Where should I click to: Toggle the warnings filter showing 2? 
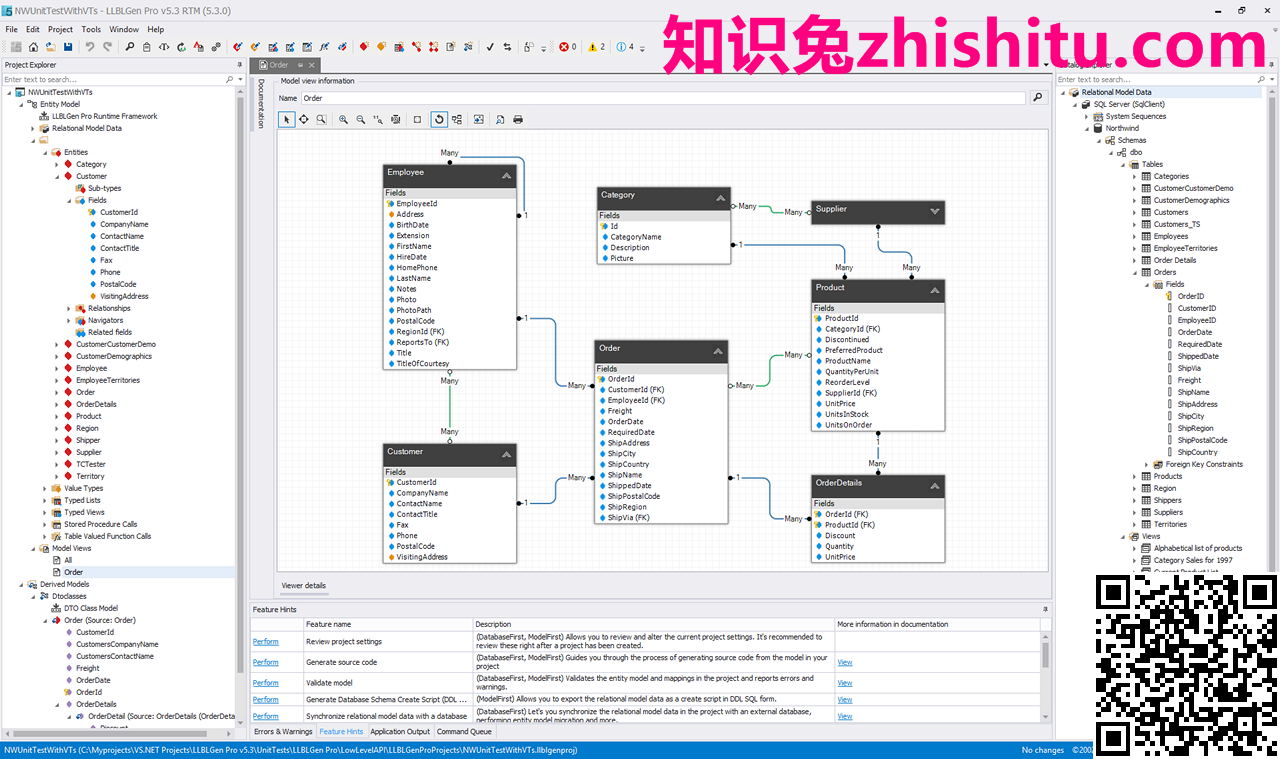596,46
